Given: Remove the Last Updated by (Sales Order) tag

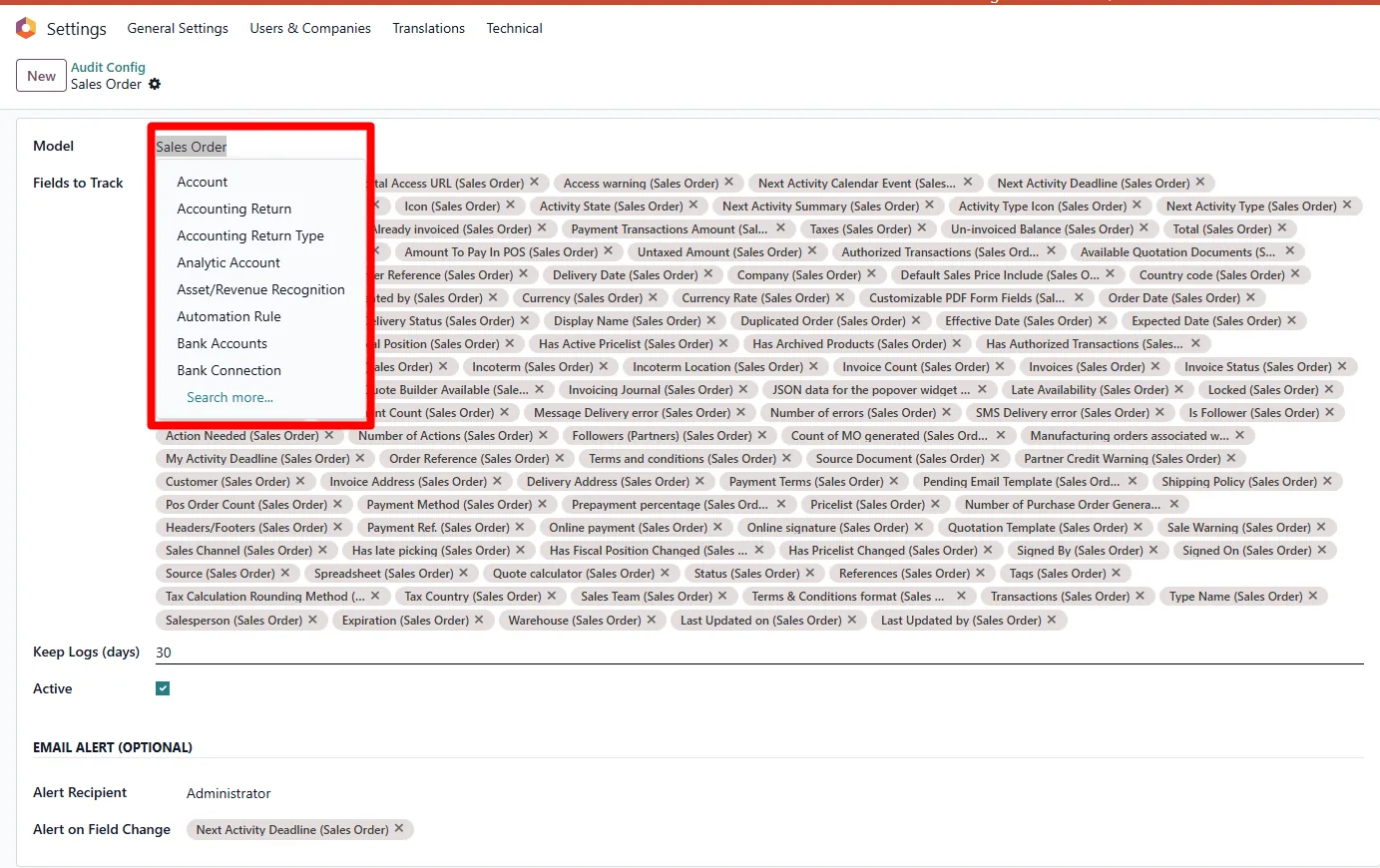Looking at the screenshot, I should click(x=1052, y=620).
